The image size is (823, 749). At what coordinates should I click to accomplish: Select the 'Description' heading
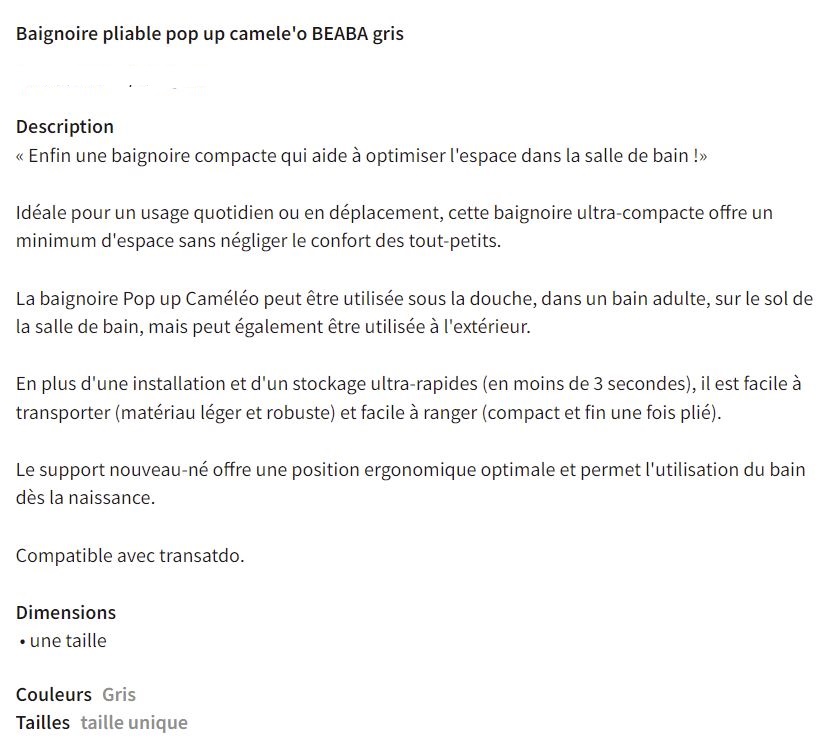(x=65, y=127)
